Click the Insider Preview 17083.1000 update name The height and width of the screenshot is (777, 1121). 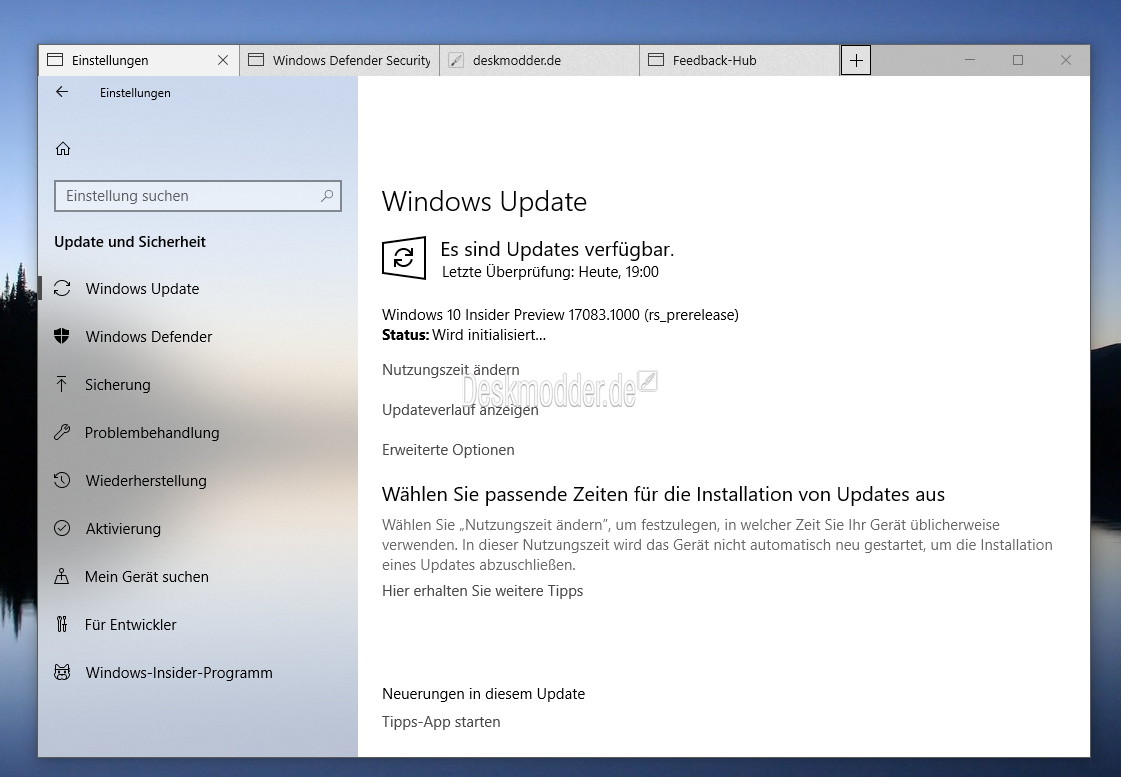point(560,315)
